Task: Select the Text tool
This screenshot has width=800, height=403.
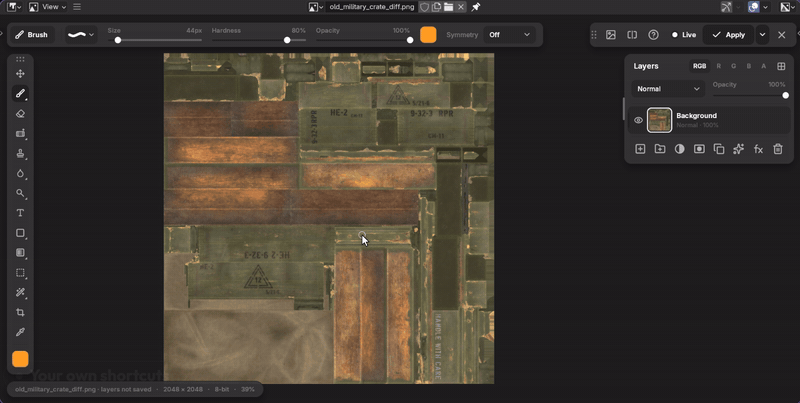Action: [20, 213]
